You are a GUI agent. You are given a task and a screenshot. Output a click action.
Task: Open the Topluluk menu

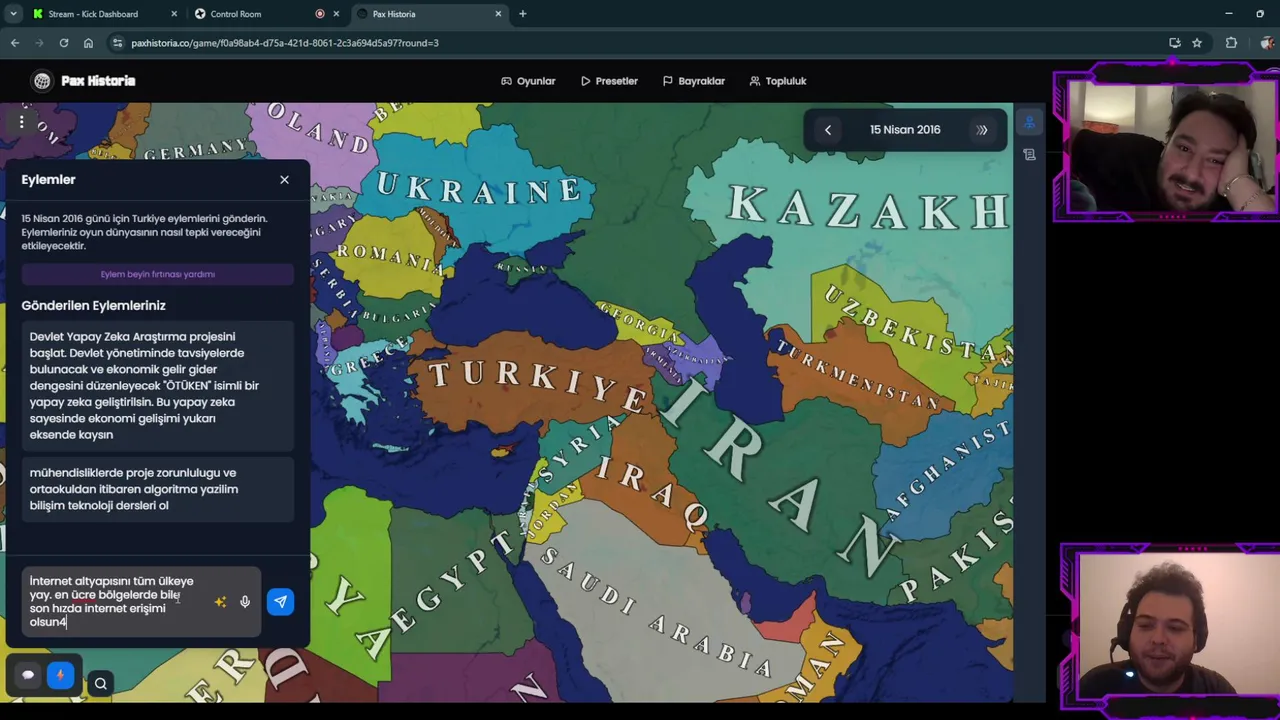pyautogui.click(x=777, y=81)
